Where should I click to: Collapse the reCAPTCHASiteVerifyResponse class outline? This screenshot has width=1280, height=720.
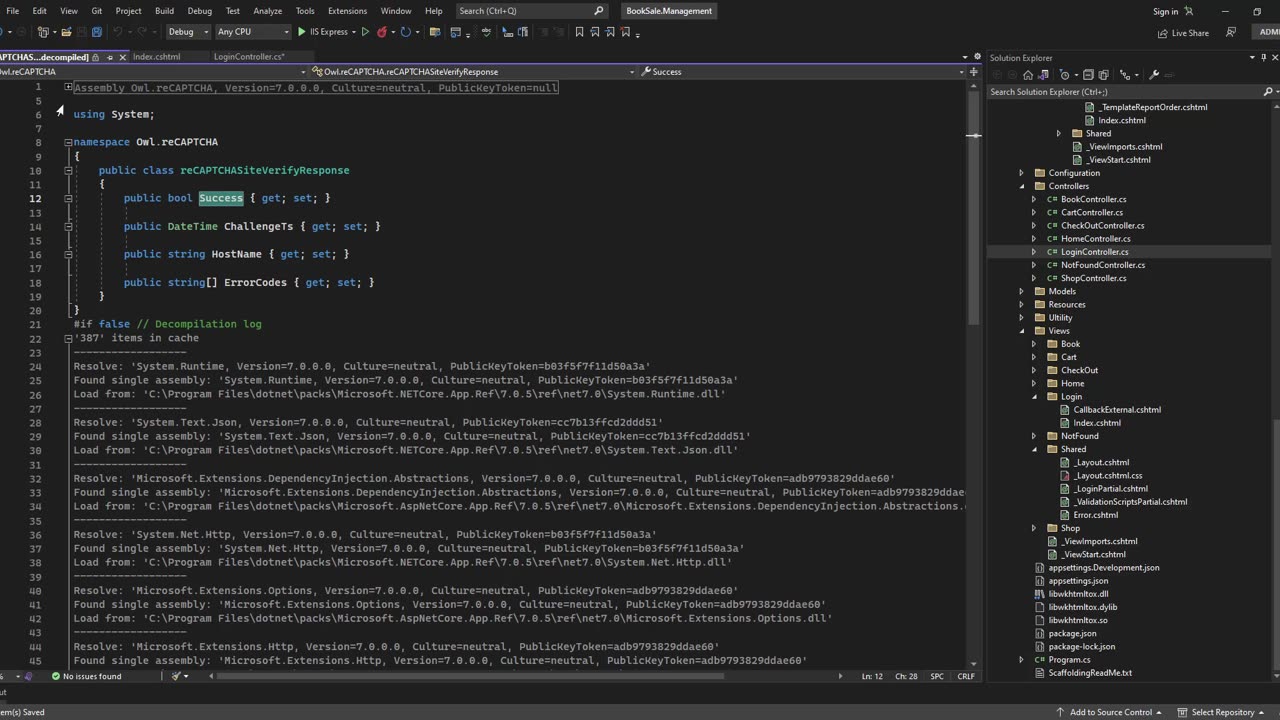[x=68, y=170]
